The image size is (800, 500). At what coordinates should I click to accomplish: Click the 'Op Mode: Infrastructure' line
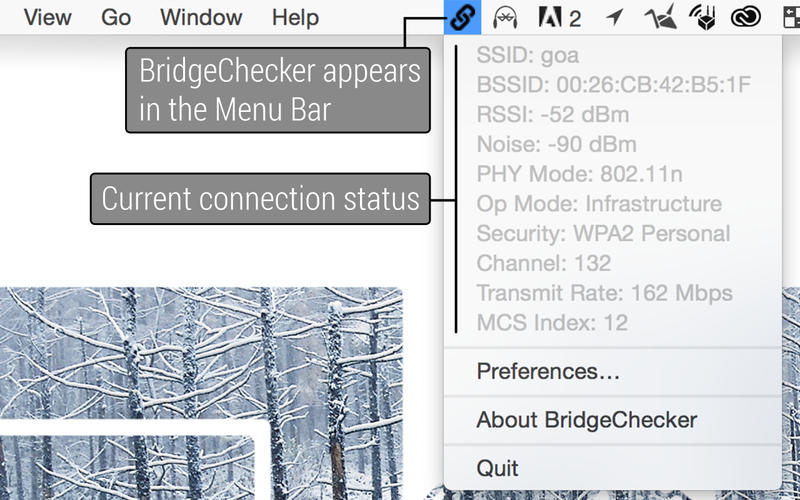(x=599, y=204)
